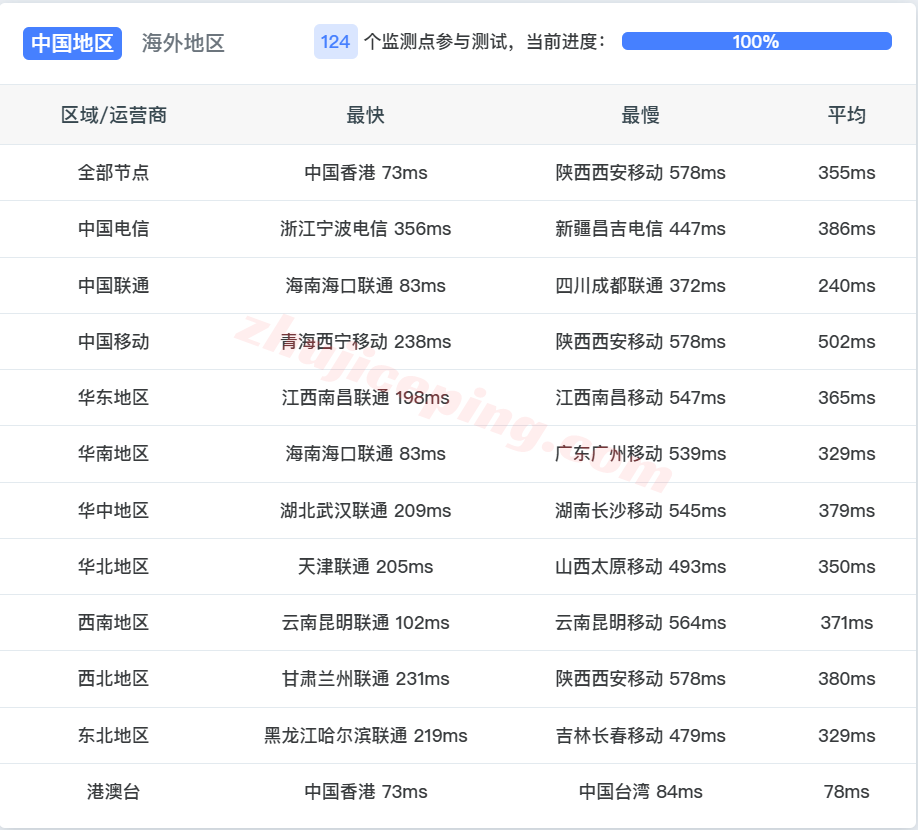Click 湖南长沙移动 545ms cell
The height and width of the screenshot is (830, 918).
click(640, 511)
